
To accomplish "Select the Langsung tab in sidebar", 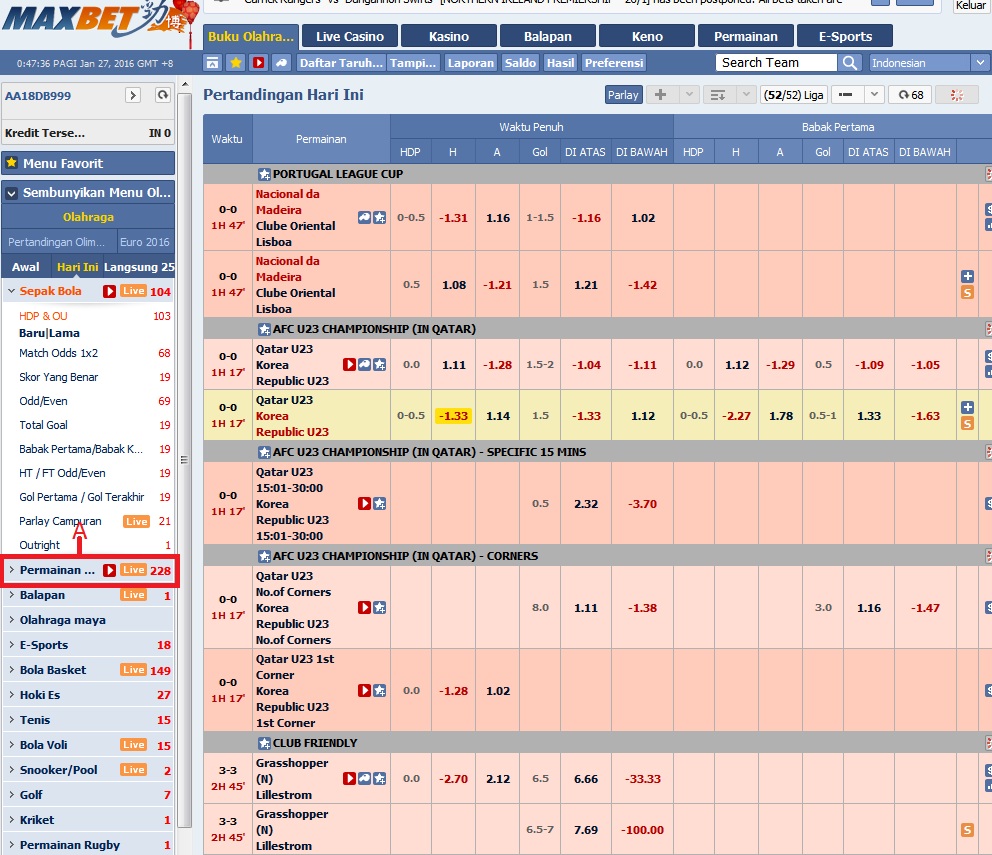I will pyautogui.click(x=138, y=267).
